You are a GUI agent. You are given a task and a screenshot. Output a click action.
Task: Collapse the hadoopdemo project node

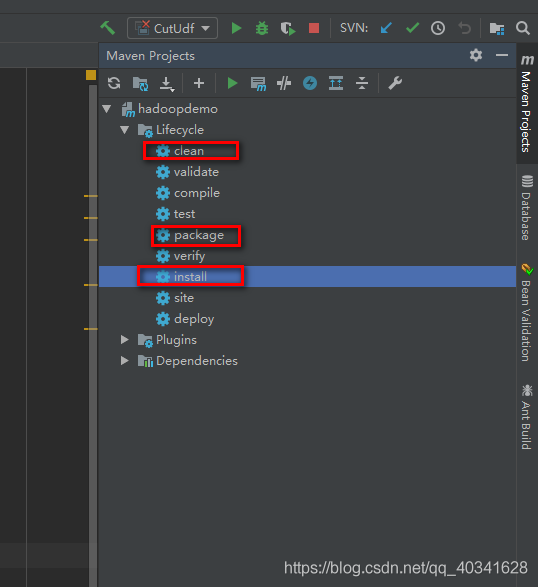click(107, 109)
